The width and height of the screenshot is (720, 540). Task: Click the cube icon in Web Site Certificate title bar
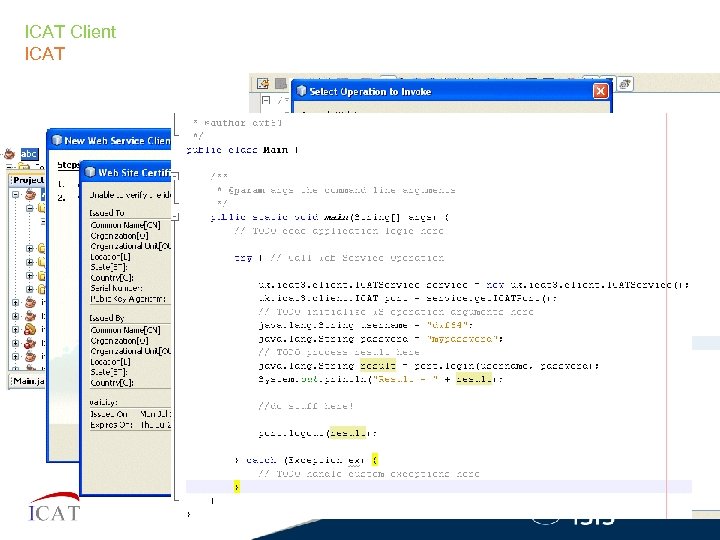pos(90,172)
